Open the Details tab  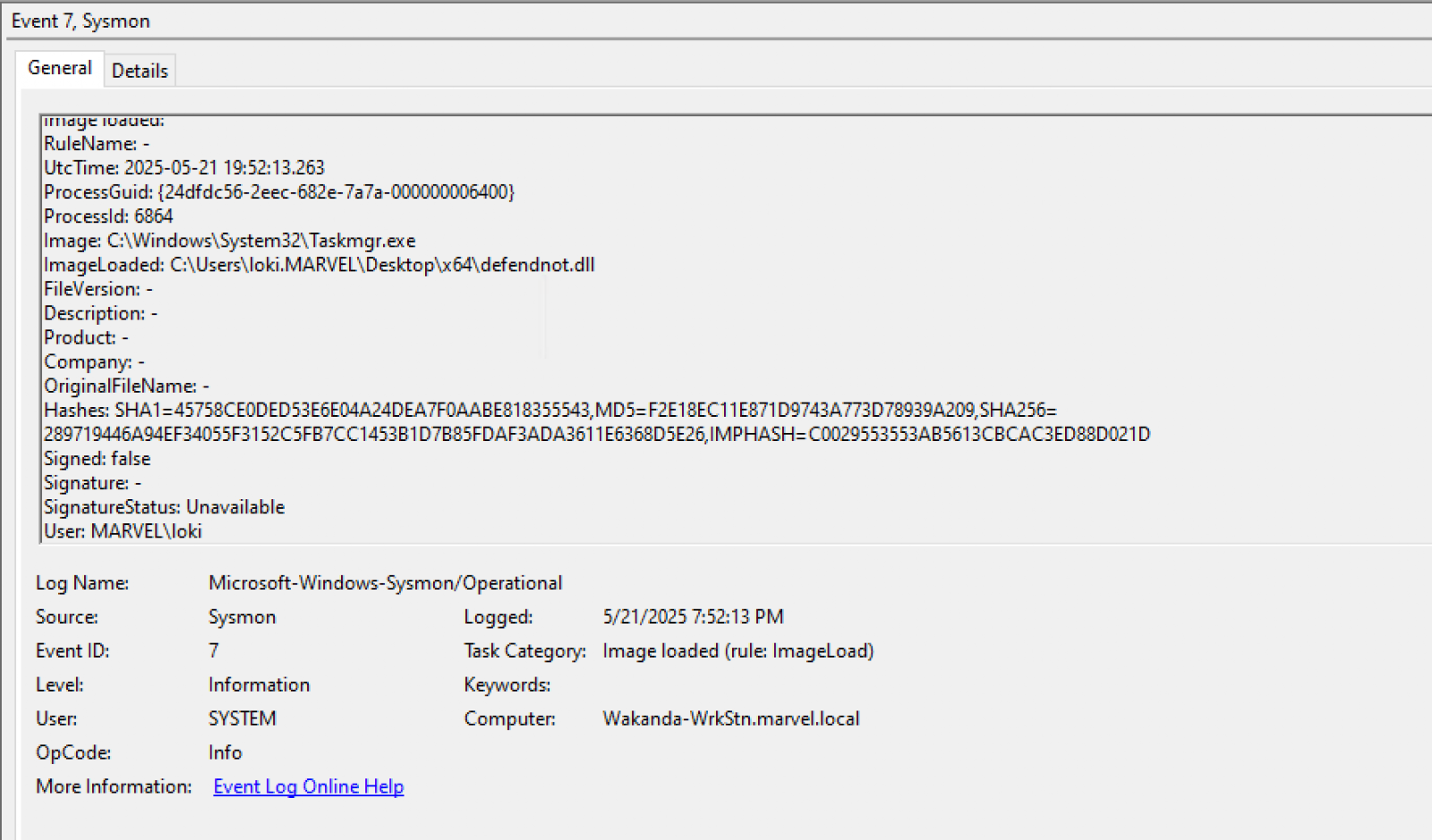(x=140, y=71)
